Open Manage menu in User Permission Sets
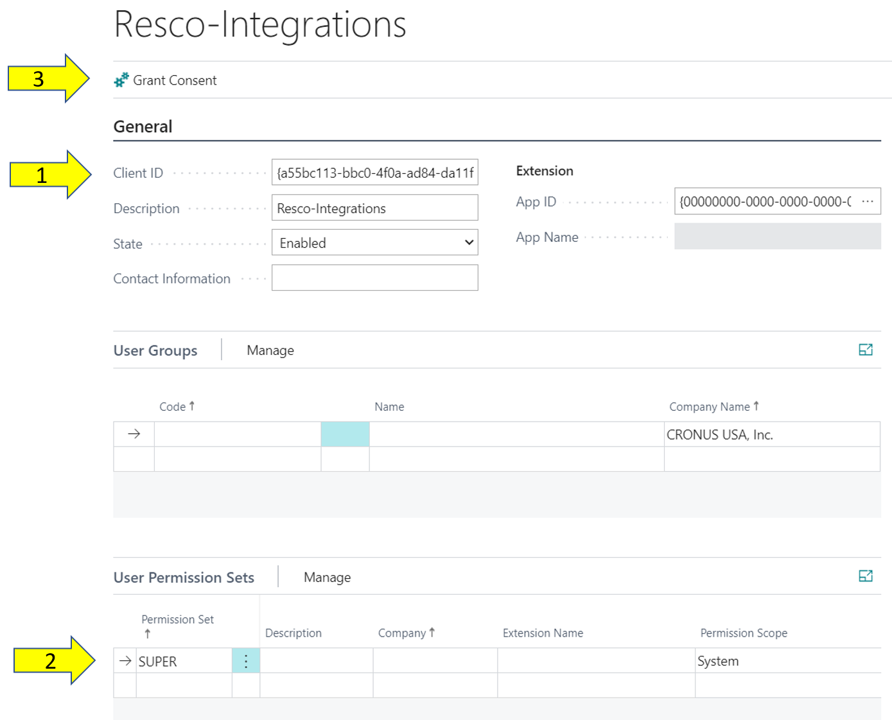 [x=327, y=577]
